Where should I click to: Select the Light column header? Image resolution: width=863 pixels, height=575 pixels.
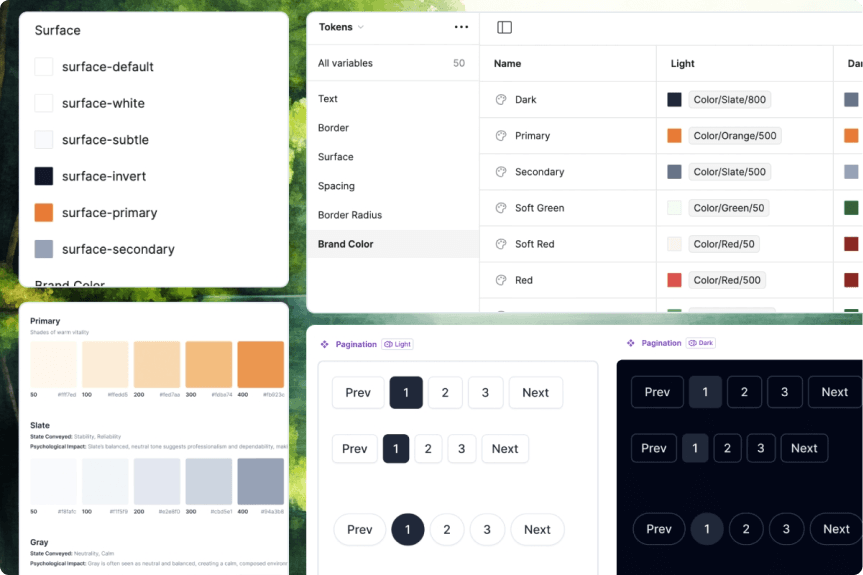tap(683, 63)
